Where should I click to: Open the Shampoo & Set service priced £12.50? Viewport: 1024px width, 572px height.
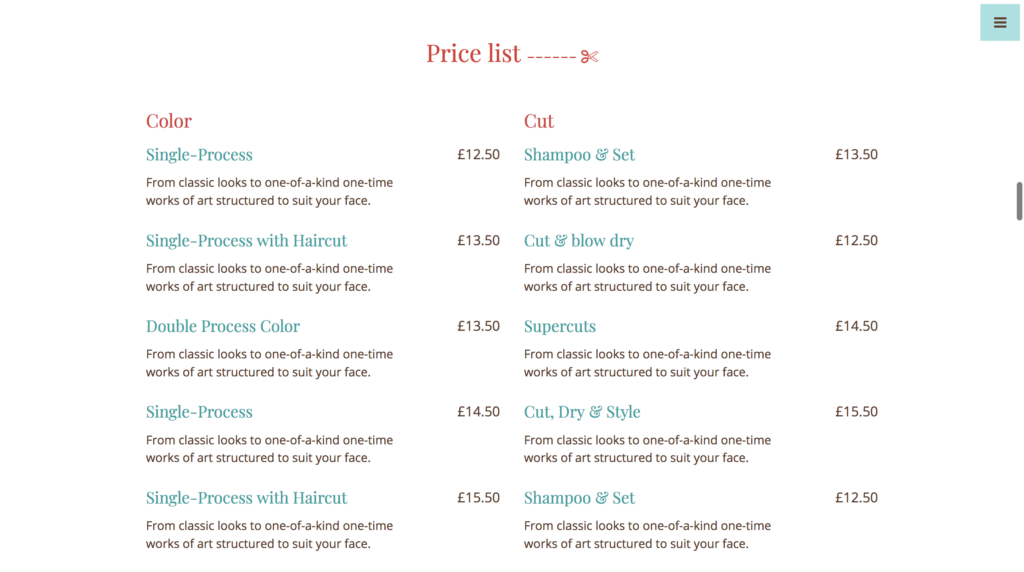579,498
